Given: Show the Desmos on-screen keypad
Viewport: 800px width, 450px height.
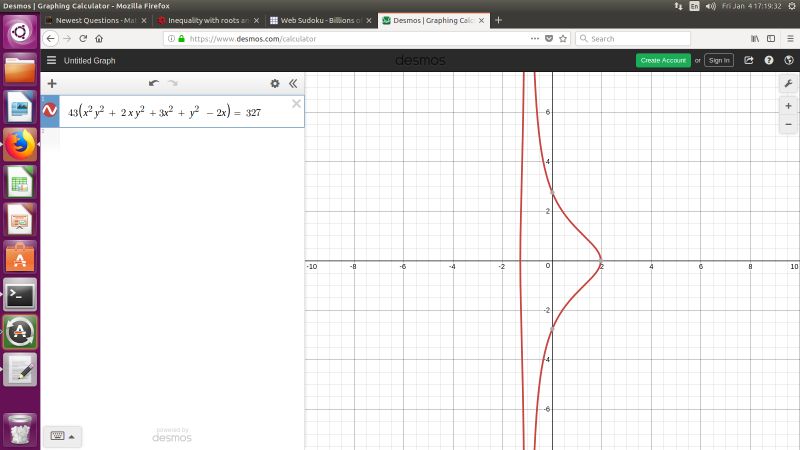Looking at the screenshot, I should (63, 436).
